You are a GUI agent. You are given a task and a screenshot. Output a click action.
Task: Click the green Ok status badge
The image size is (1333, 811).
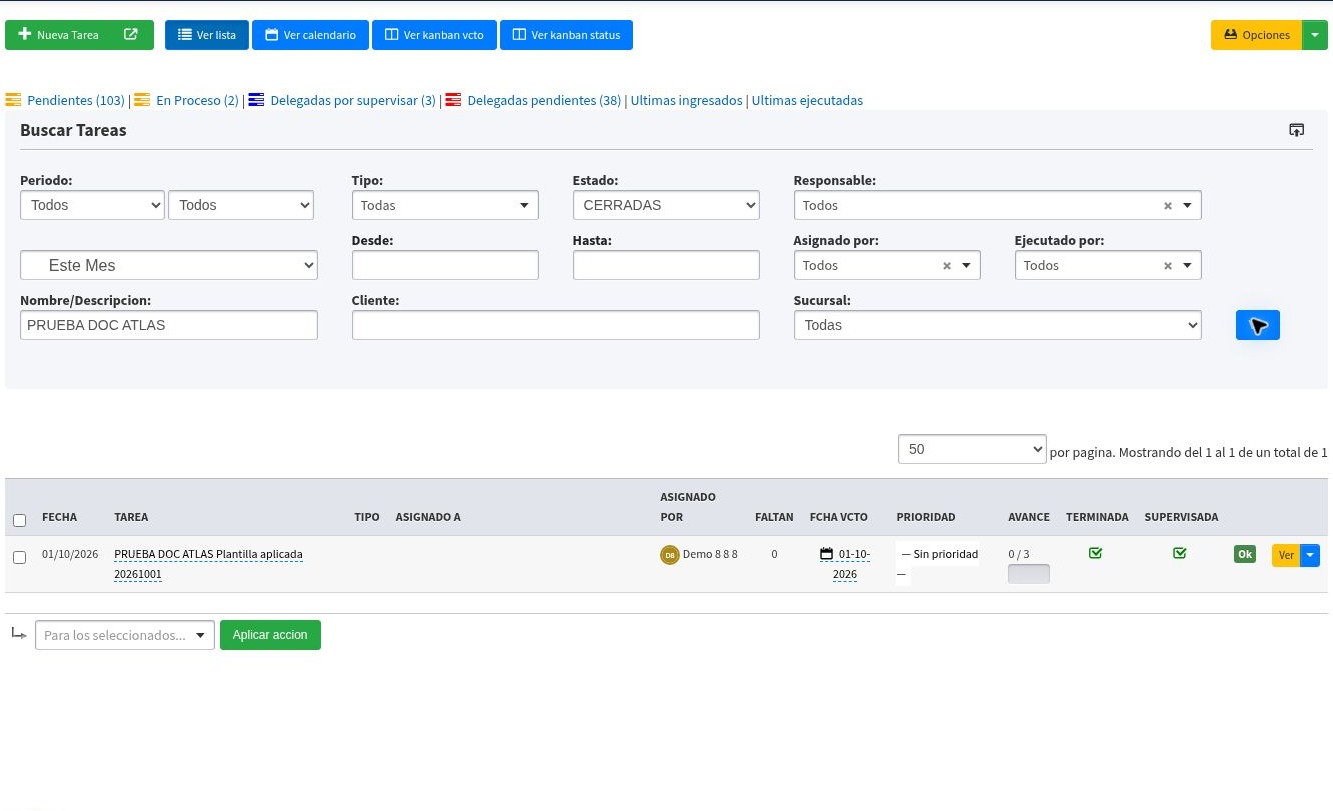[x=1245, y=555]
